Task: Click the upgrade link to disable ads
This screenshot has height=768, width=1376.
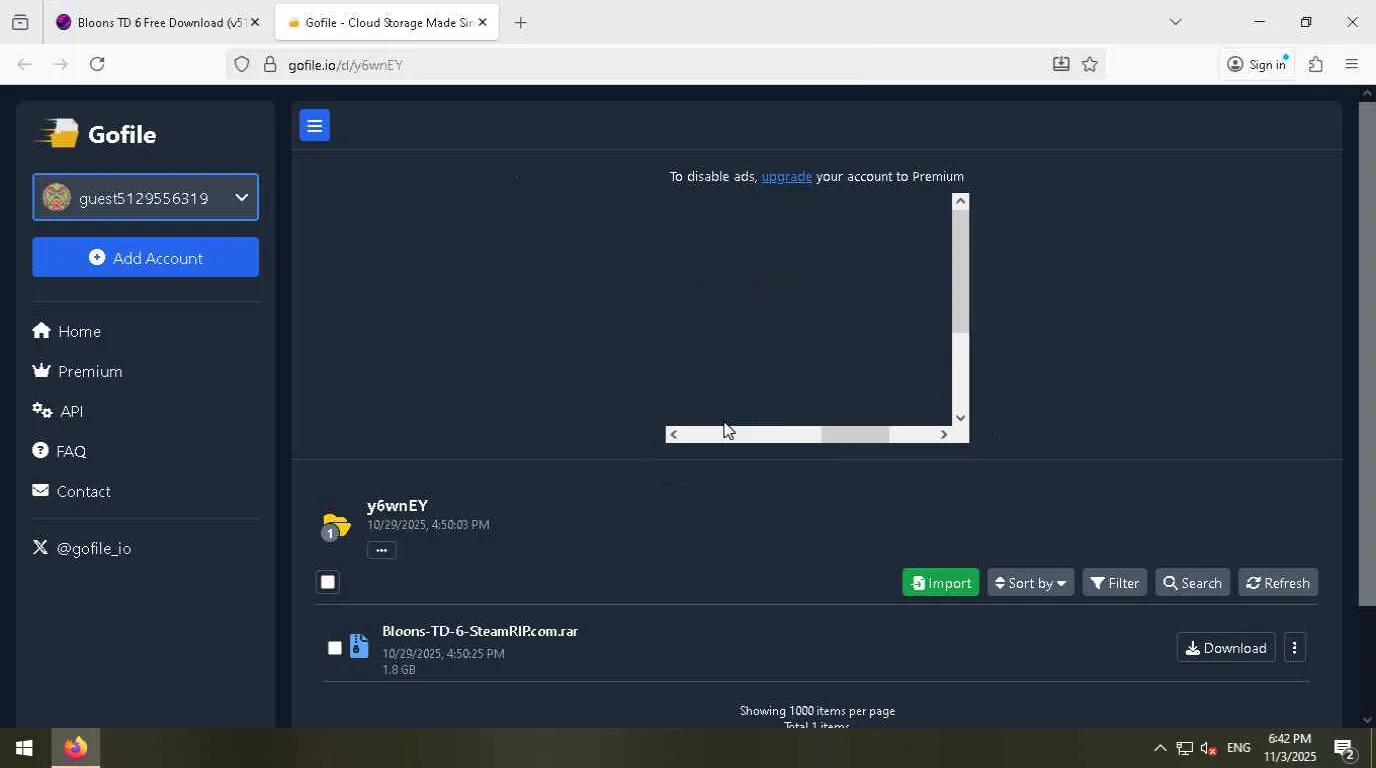Action: point(786,176)
